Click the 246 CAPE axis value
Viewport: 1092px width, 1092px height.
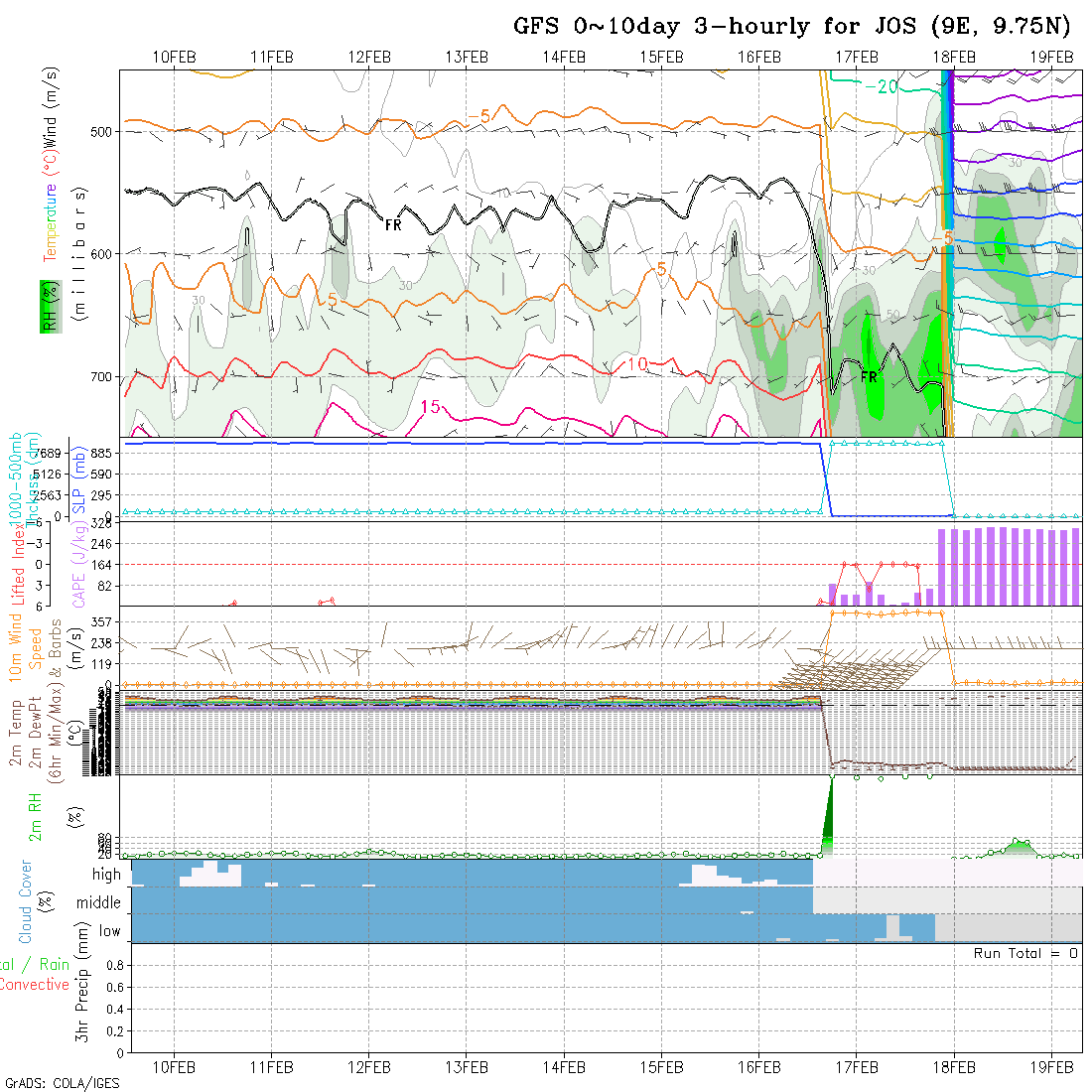tap(101, 544)
